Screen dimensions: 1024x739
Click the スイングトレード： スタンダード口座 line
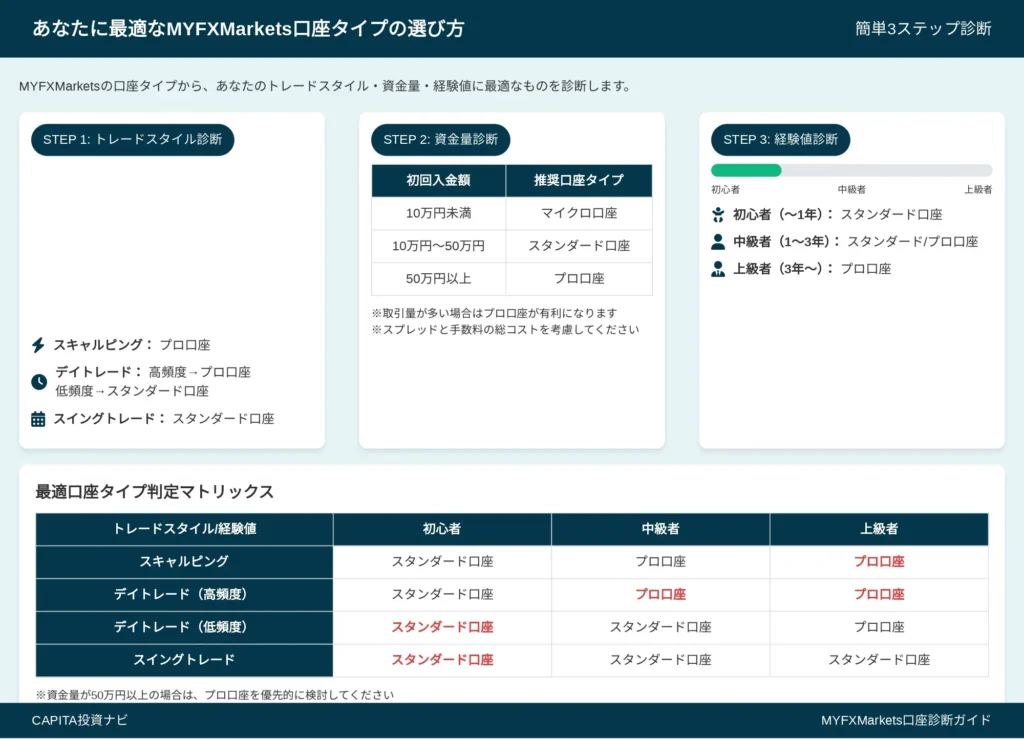[x=163, y=419]
